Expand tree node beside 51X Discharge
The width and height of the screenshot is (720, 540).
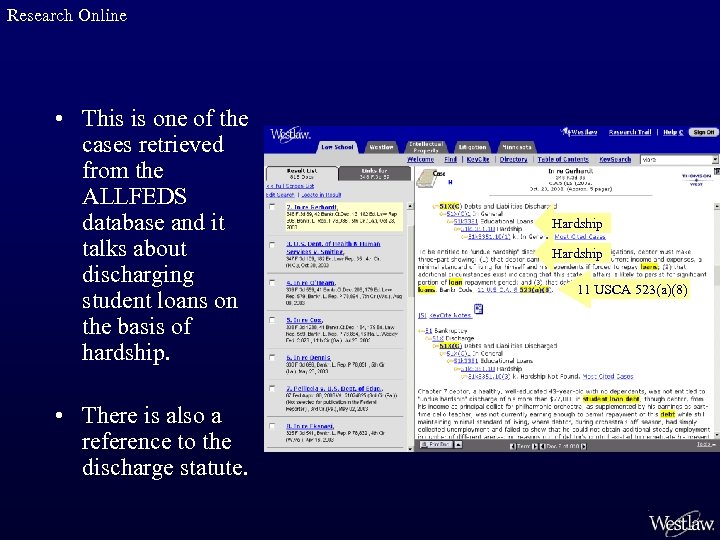(x=428, y=338)
